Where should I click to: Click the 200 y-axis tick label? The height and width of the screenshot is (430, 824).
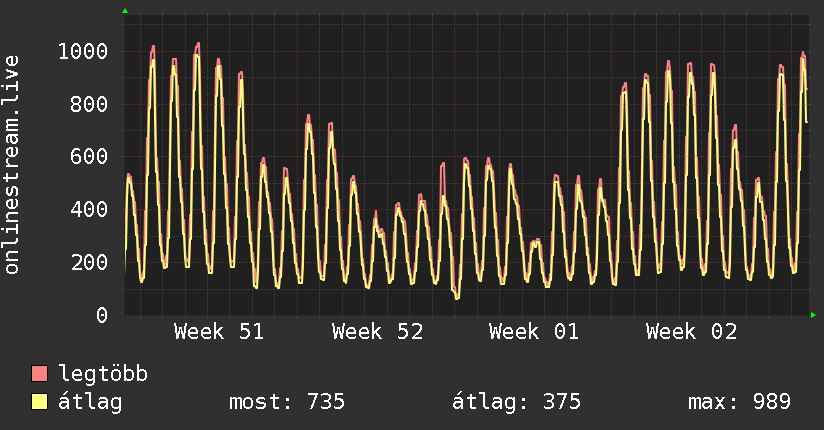tap(89, 262)
